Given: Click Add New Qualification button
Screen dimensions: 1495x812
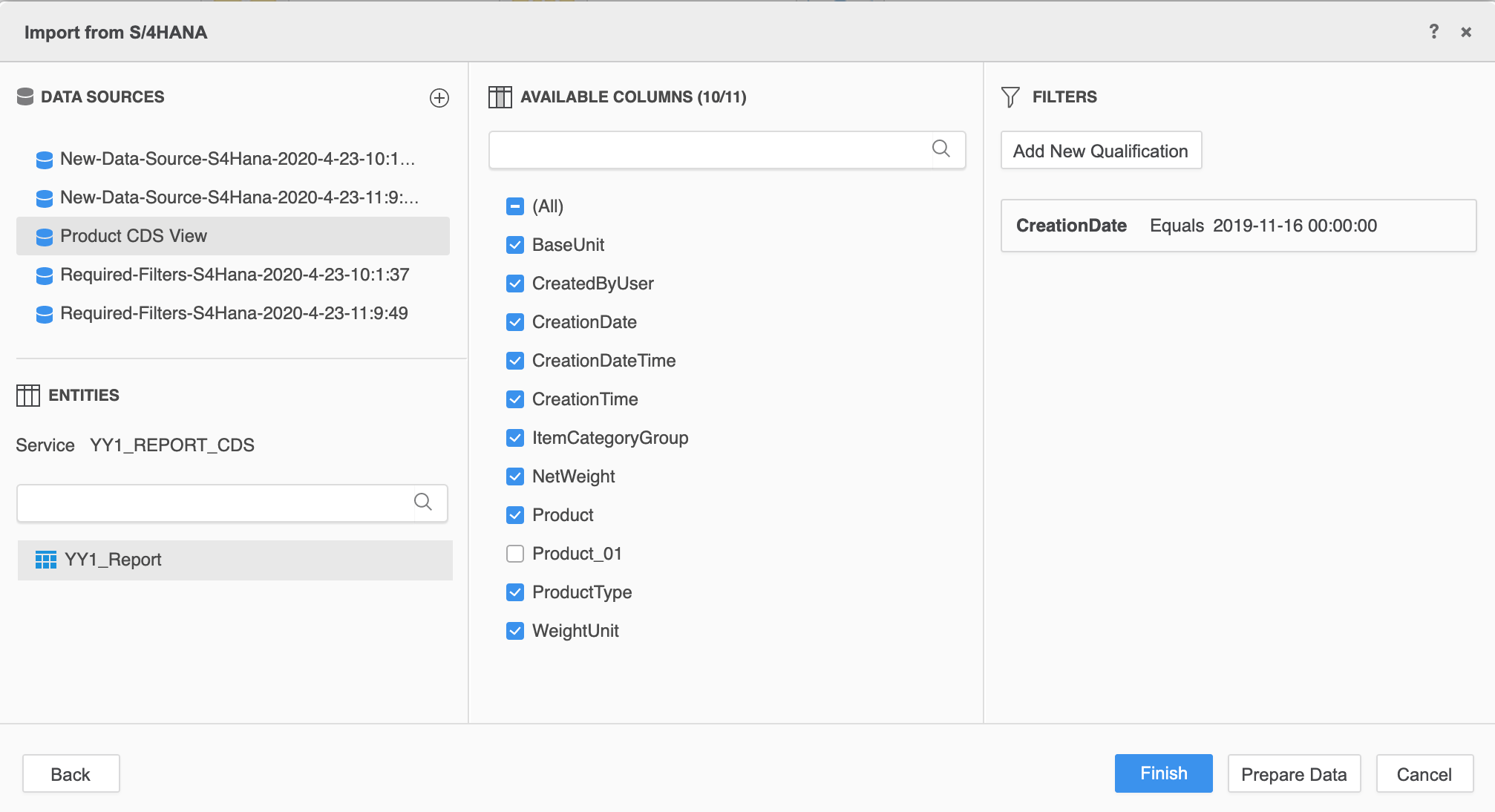Looking at the screenshot, I should point(1100,151).
